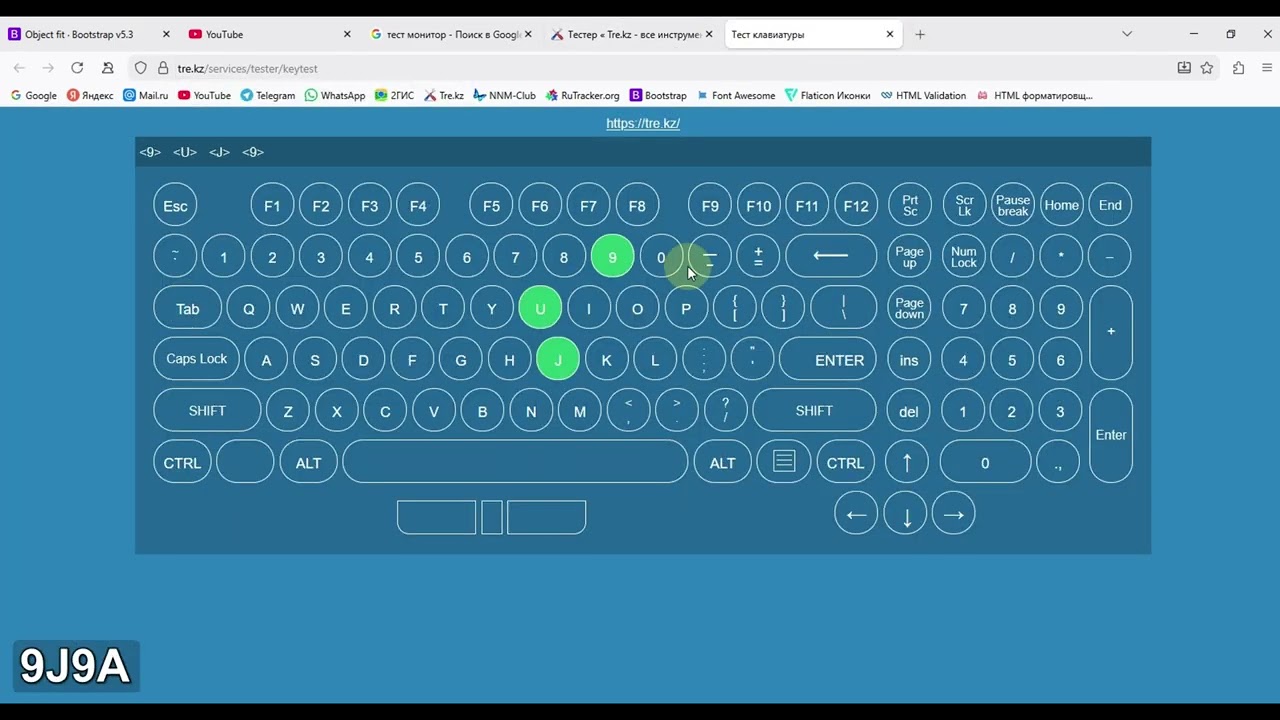Open a new tab with plus button
The image size is (1280, 720).
pyautogui.click(x=920, y=34)
